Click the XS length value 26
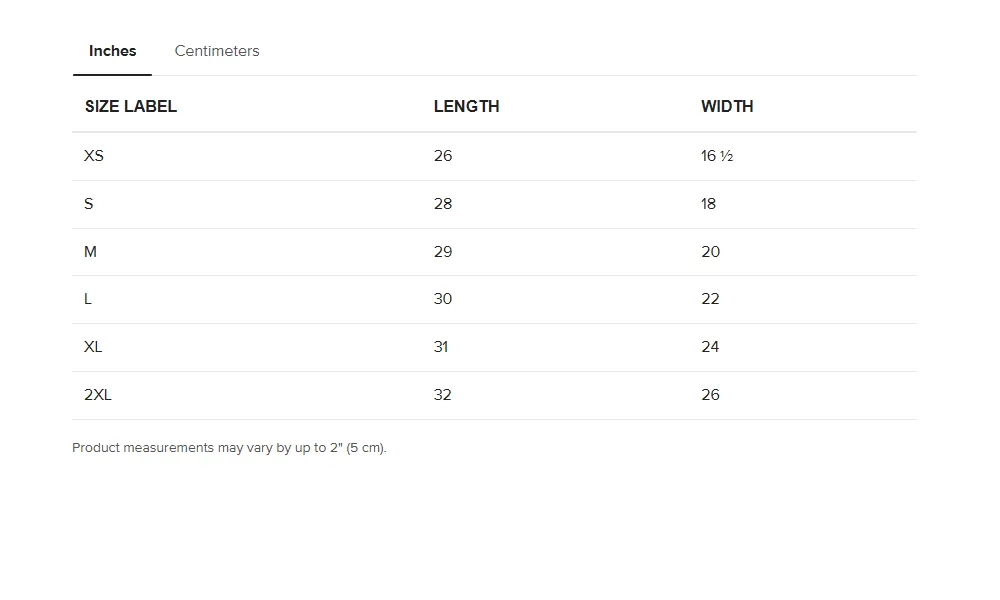This screenshot has height=600, width=1000. click(443, 156)
